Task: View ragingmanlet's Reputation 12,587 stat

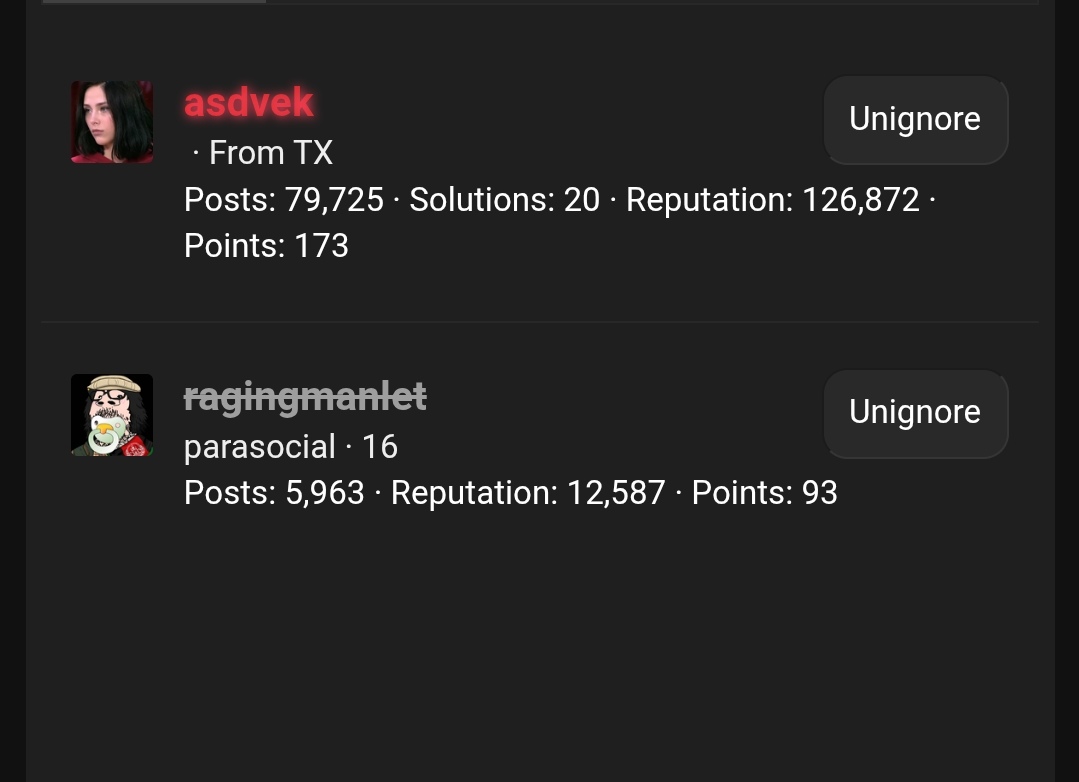Action: [527, 492]
